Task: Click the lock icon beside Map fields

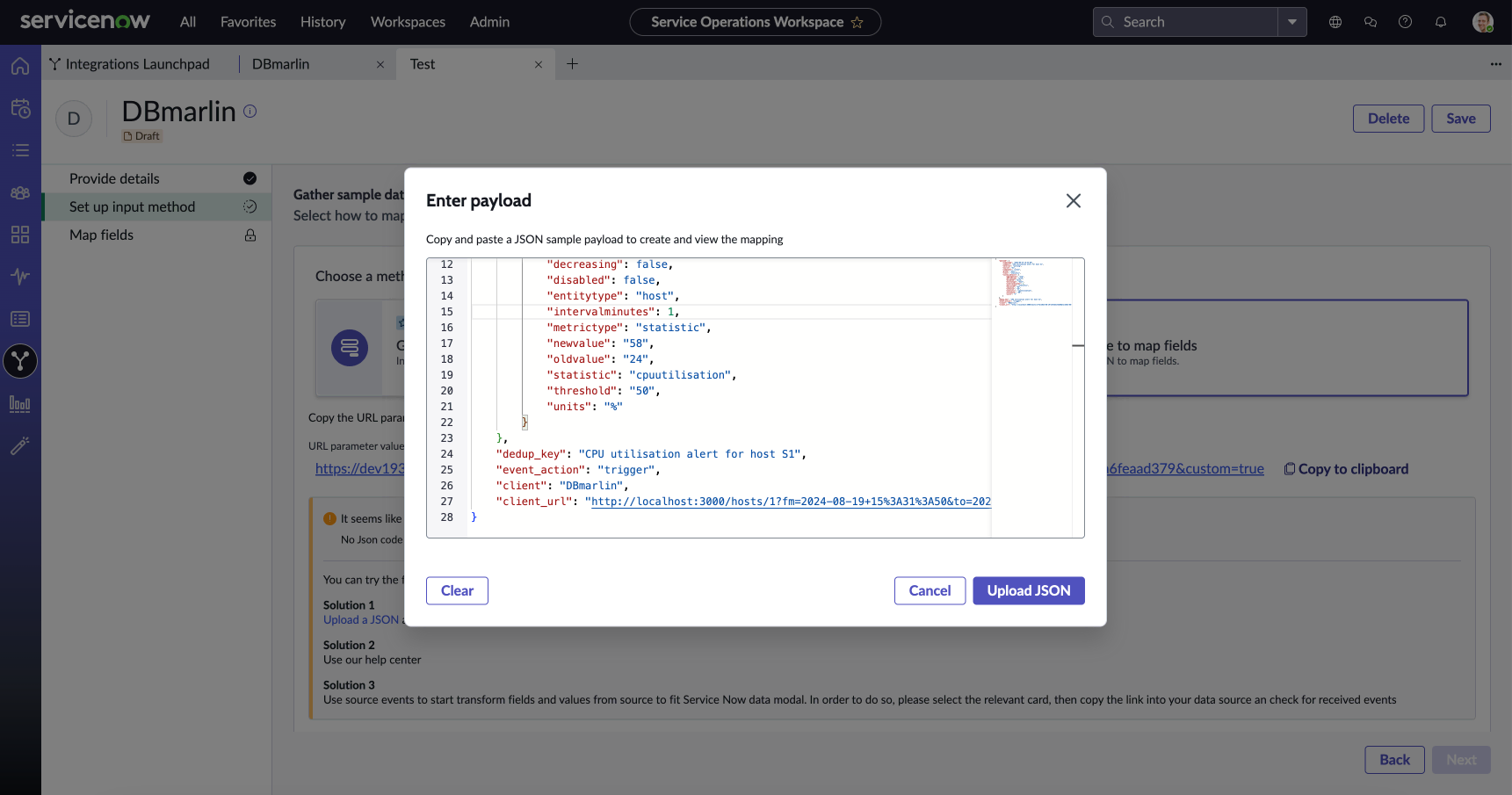Action: point(250,235)
